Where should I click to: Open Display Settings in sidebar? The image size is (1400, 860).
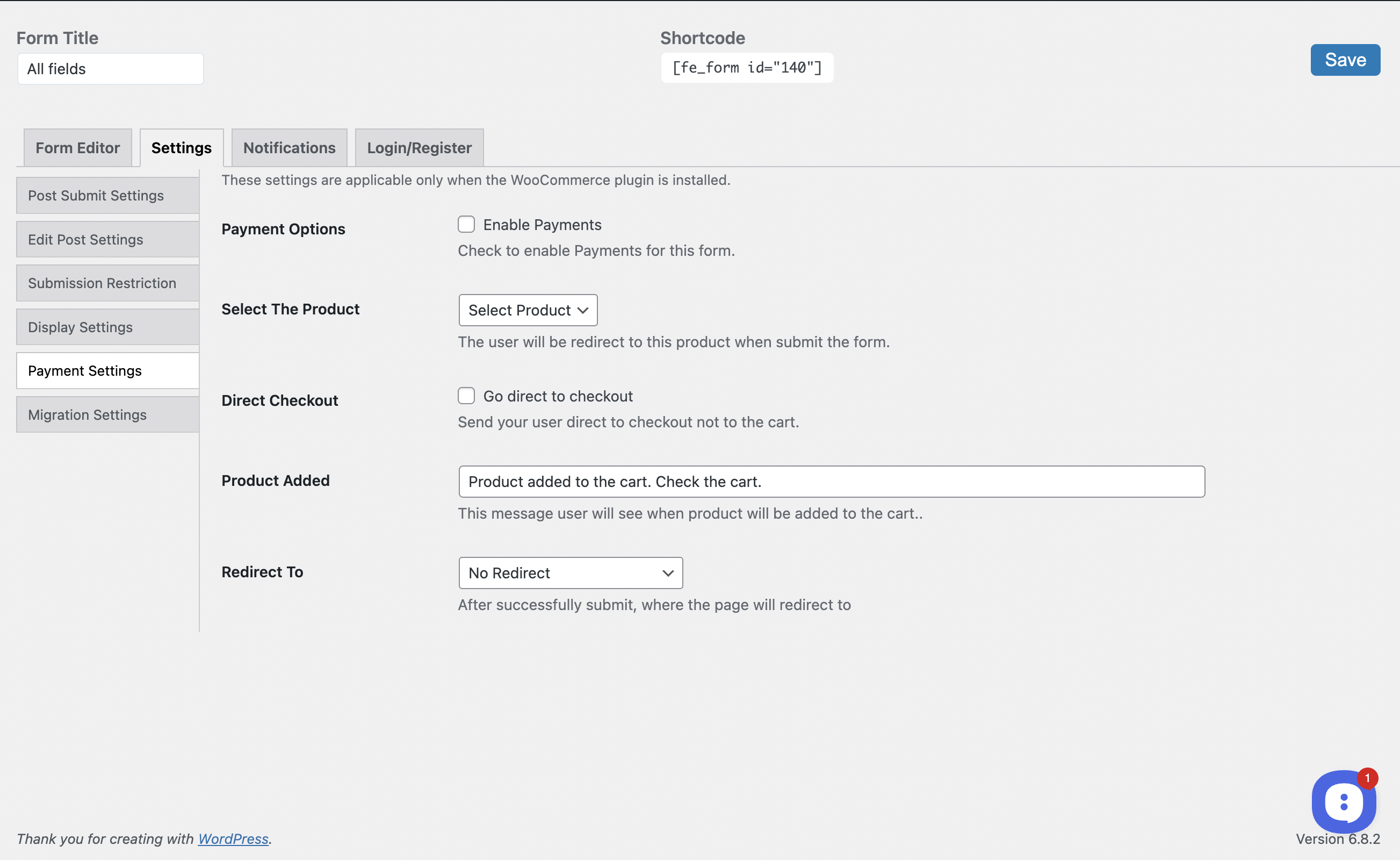coord(108,327)
